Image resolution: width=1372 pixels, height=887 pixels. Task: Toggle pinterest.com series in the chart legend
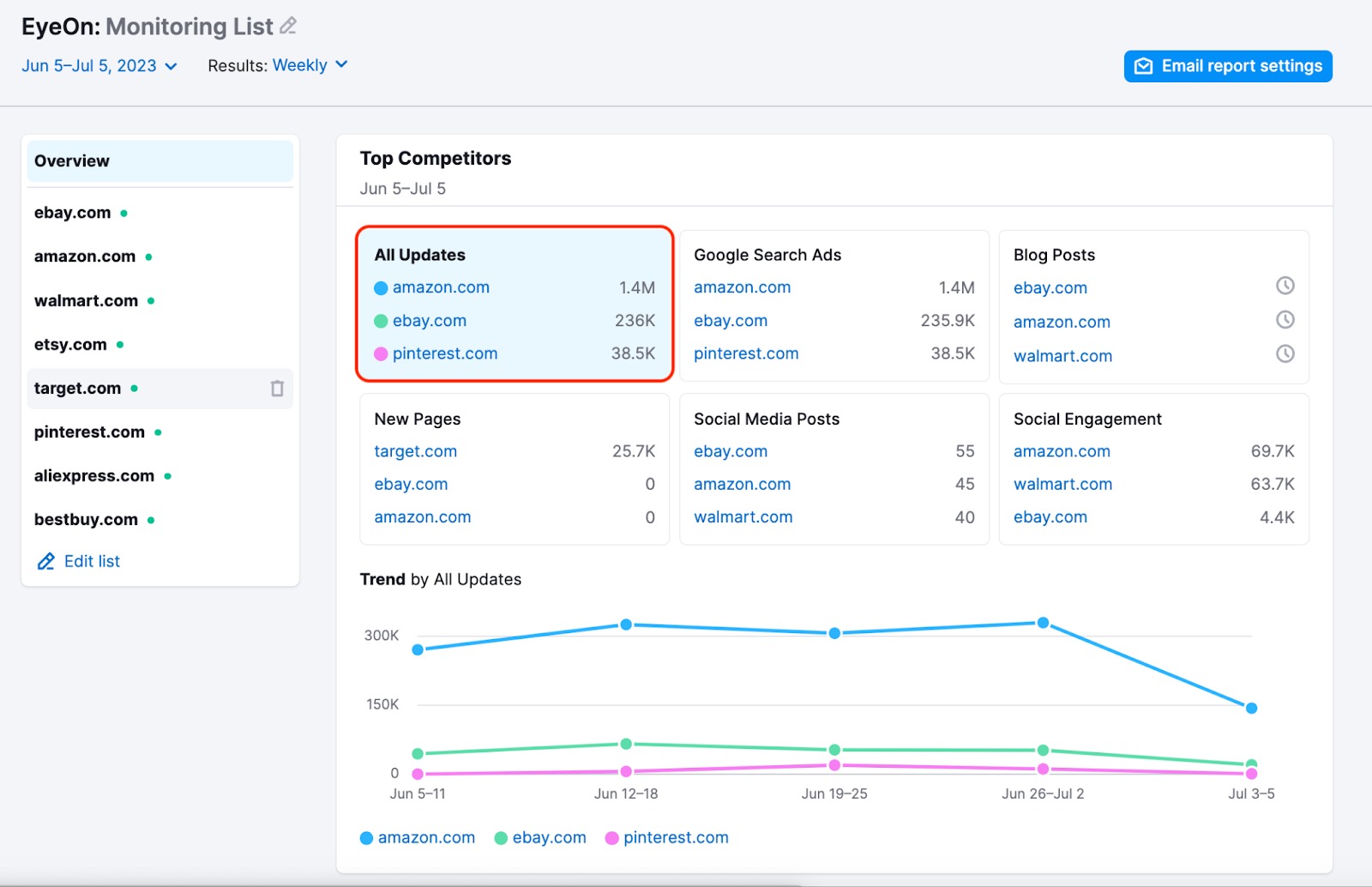click(x=666, y=838)
